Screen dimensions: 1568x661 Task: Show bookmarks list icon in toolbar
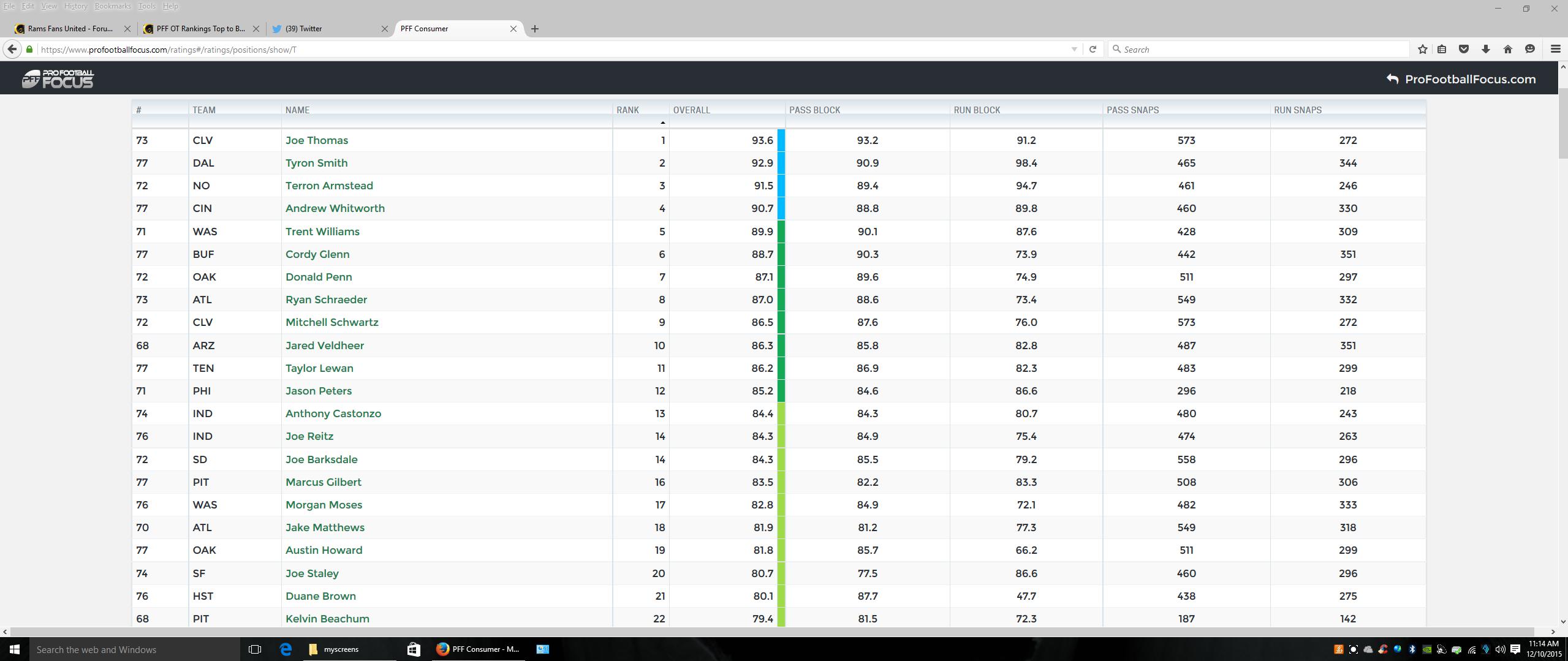[1442, 49]
